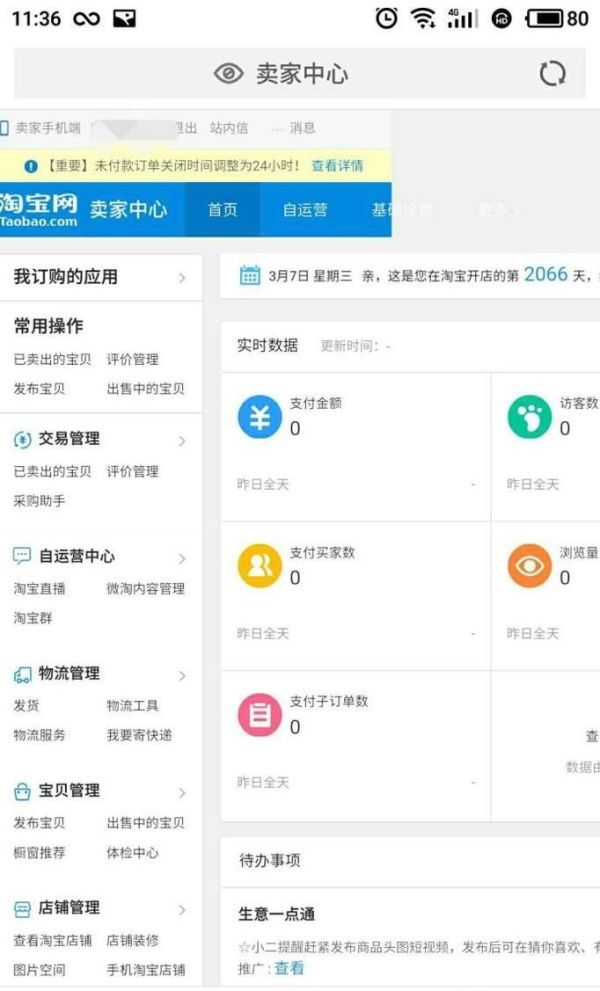Click the pink 支付子订单数 order icon
This screenshot has height=991, width=600.
tap(258, 716)
